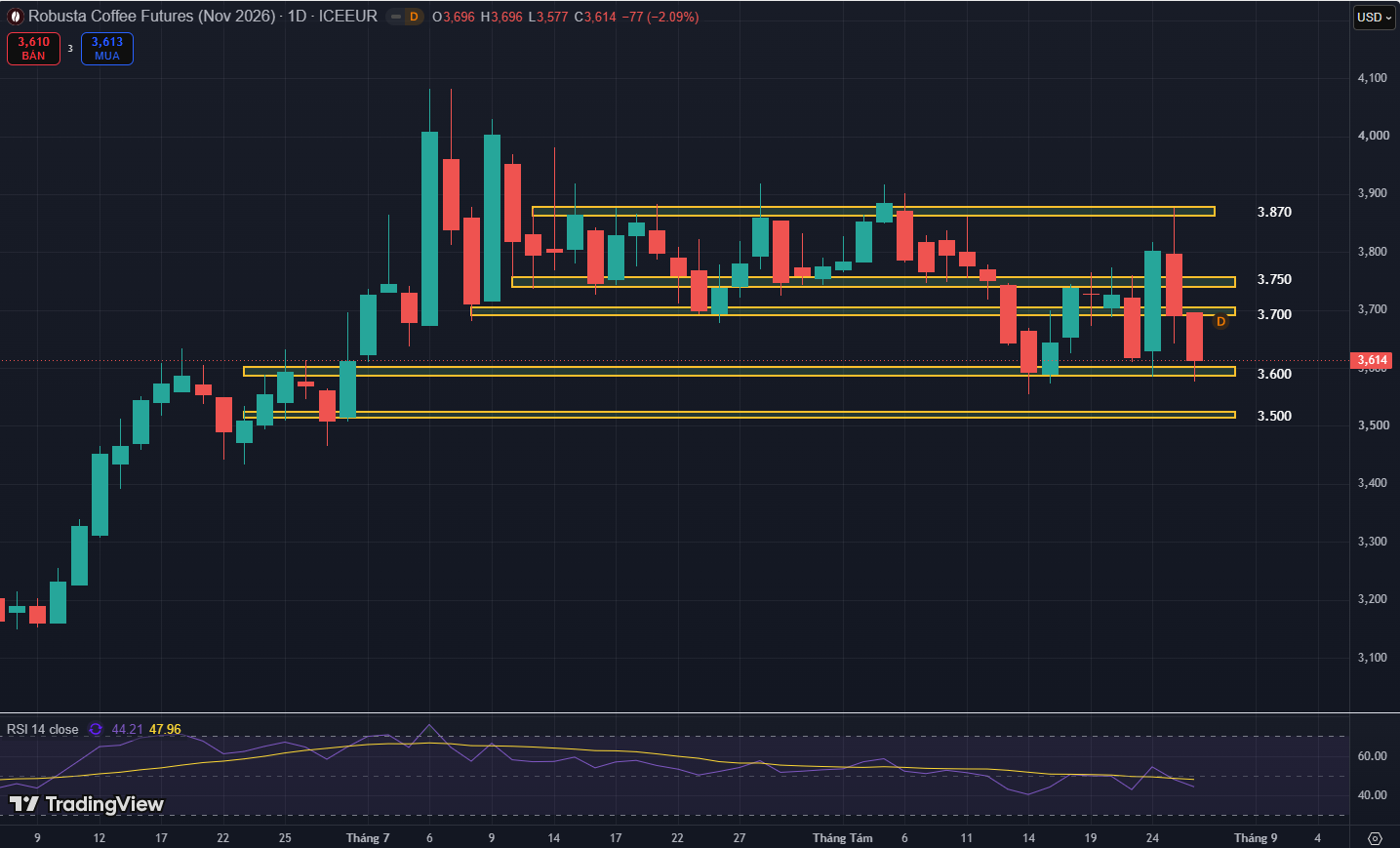1400x848 pixels.
Task: Click the Tháng 9 label on the time axis
Action: coord(1256,838)
